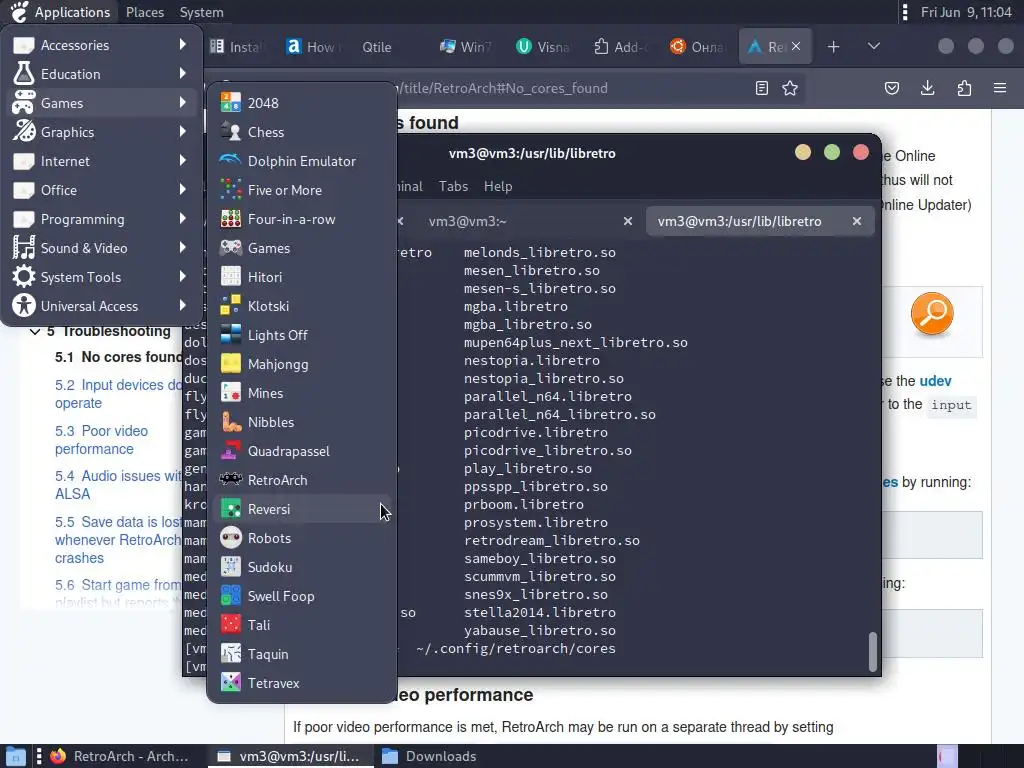Open Swell Foop game
The width and height of the screenshot is (1024, 768).
coord(302,596)
